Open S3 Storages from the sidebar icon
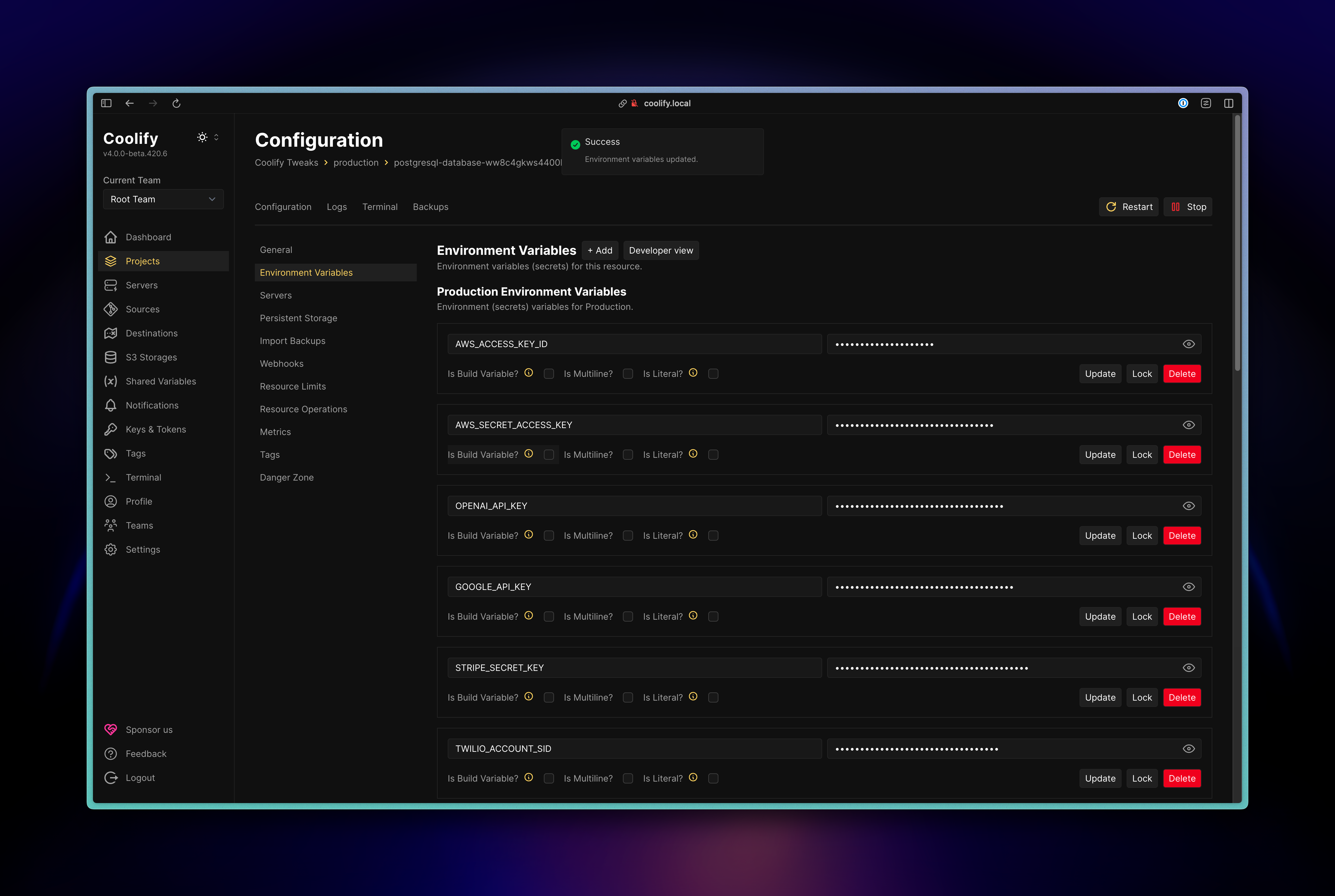 pyautogui.click(x=110, y=357)
